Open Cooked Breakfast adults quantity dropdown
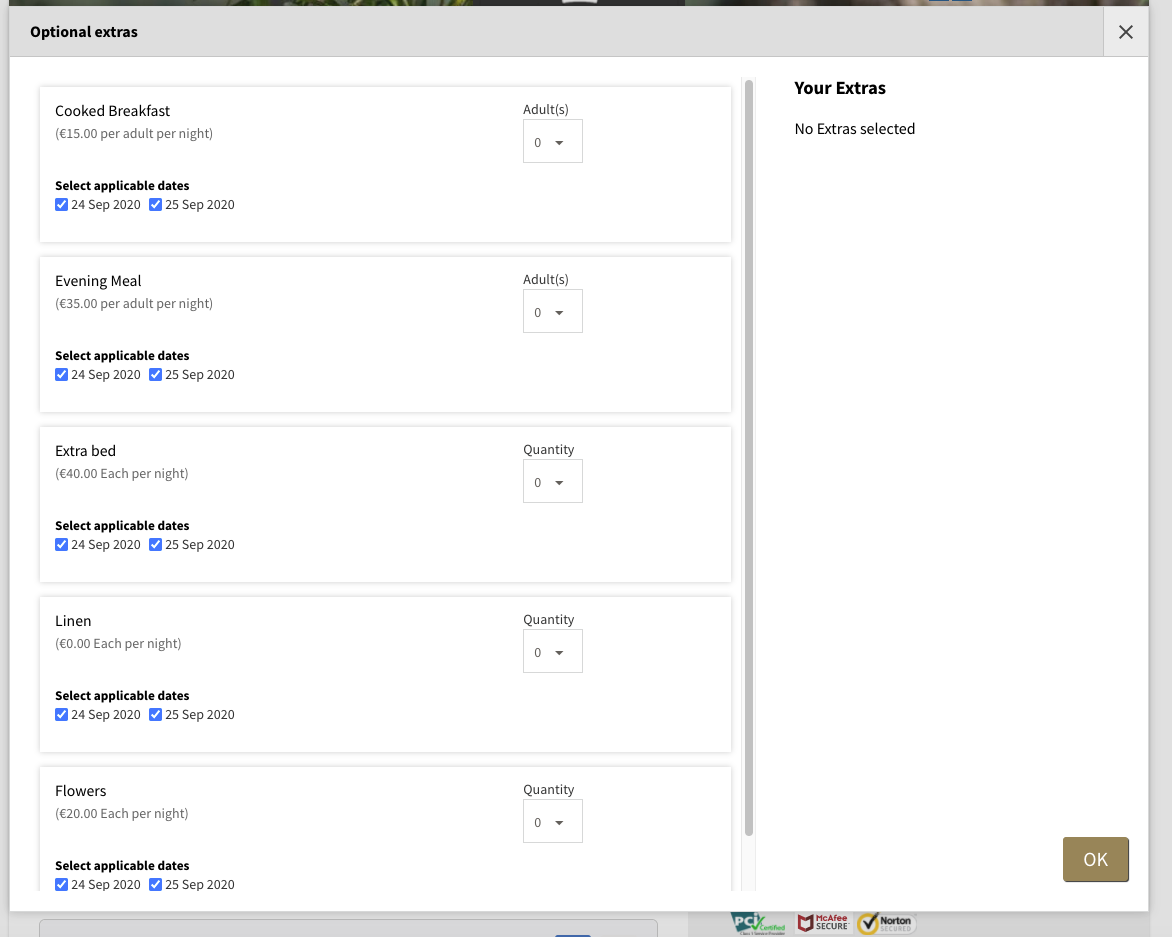 [552, 141]
